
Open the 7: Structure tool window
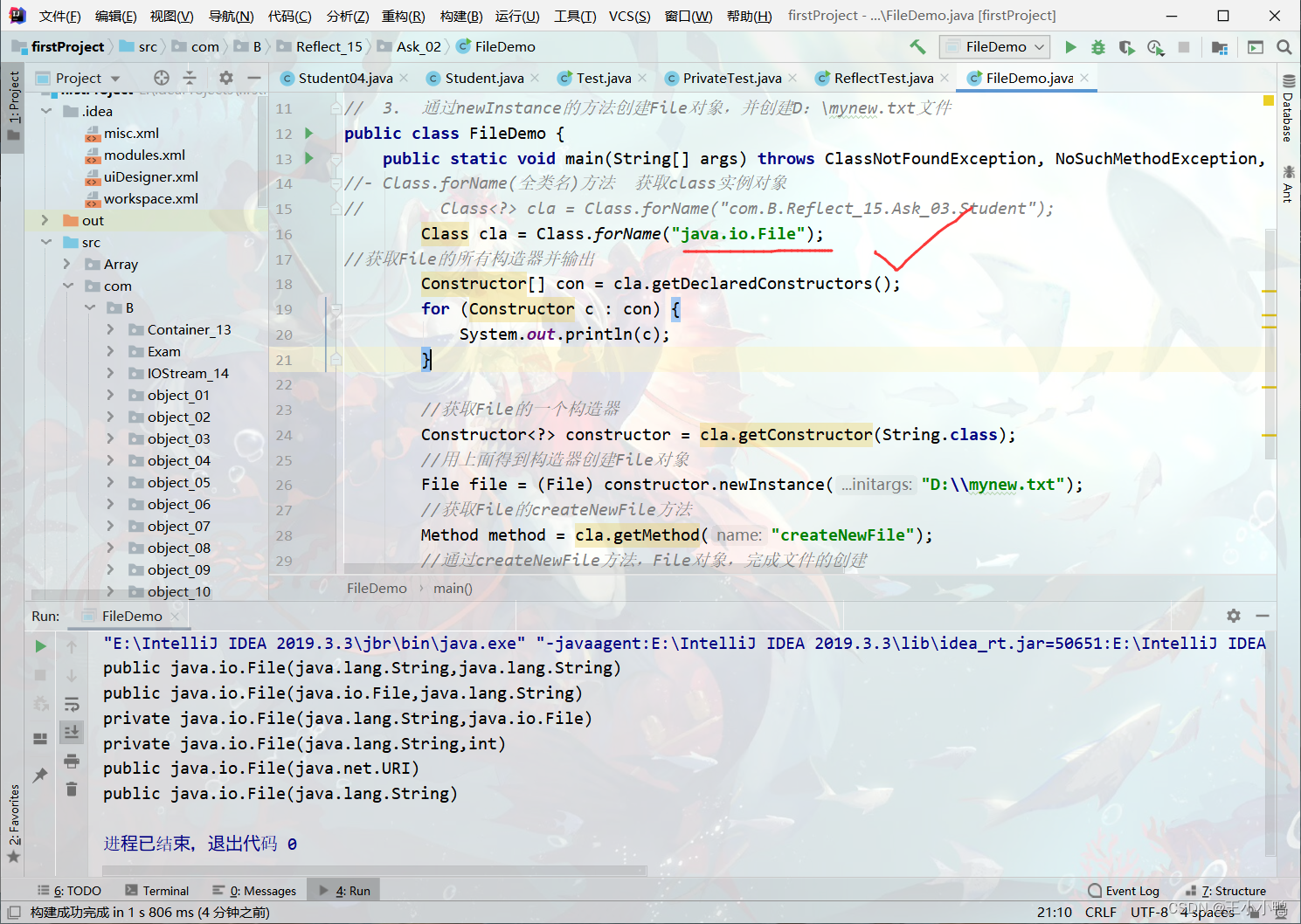pyautogui.click(x=1226, y=891)
